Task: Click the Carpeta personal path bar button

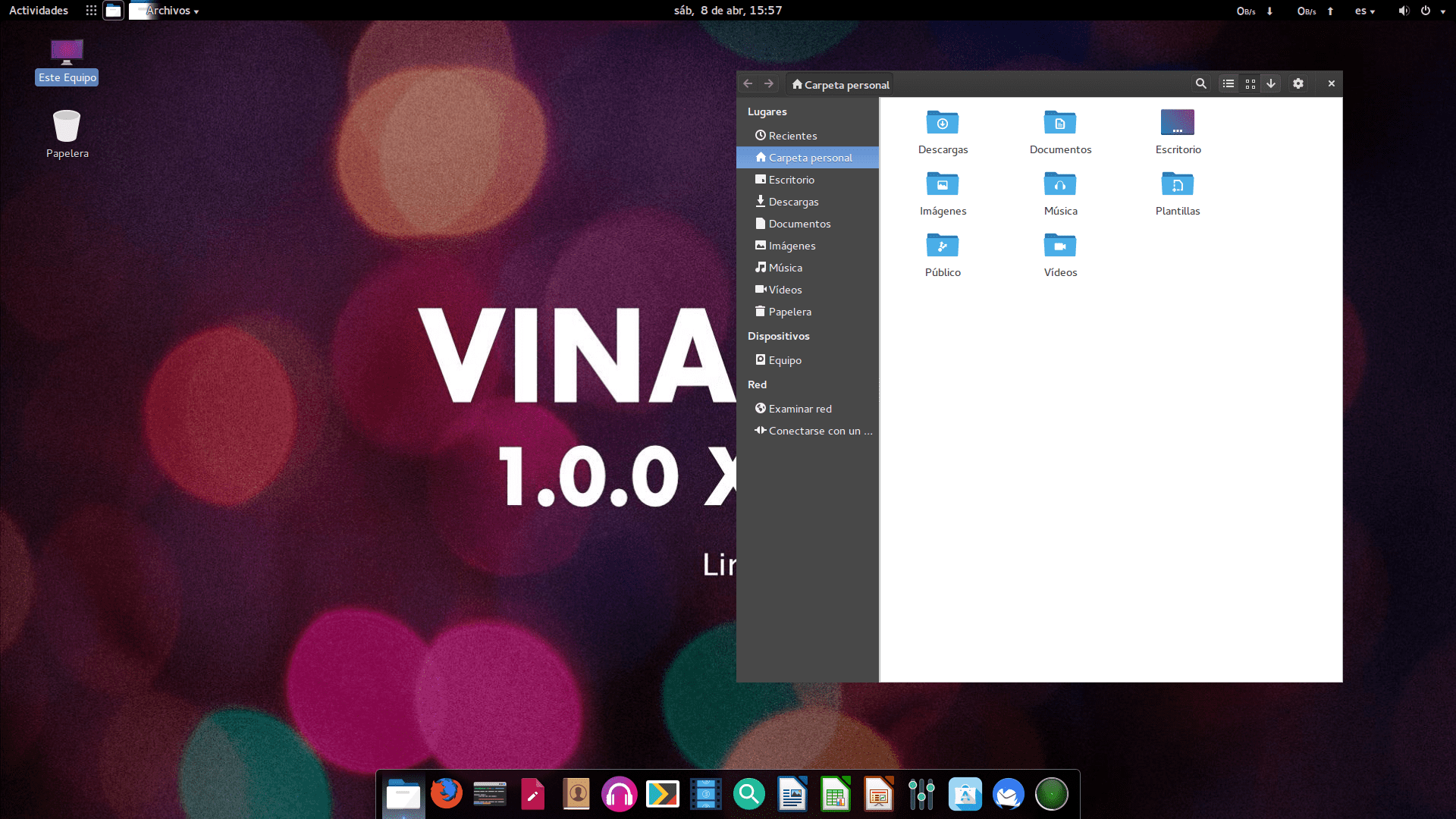Action: (x=840, y=85)
